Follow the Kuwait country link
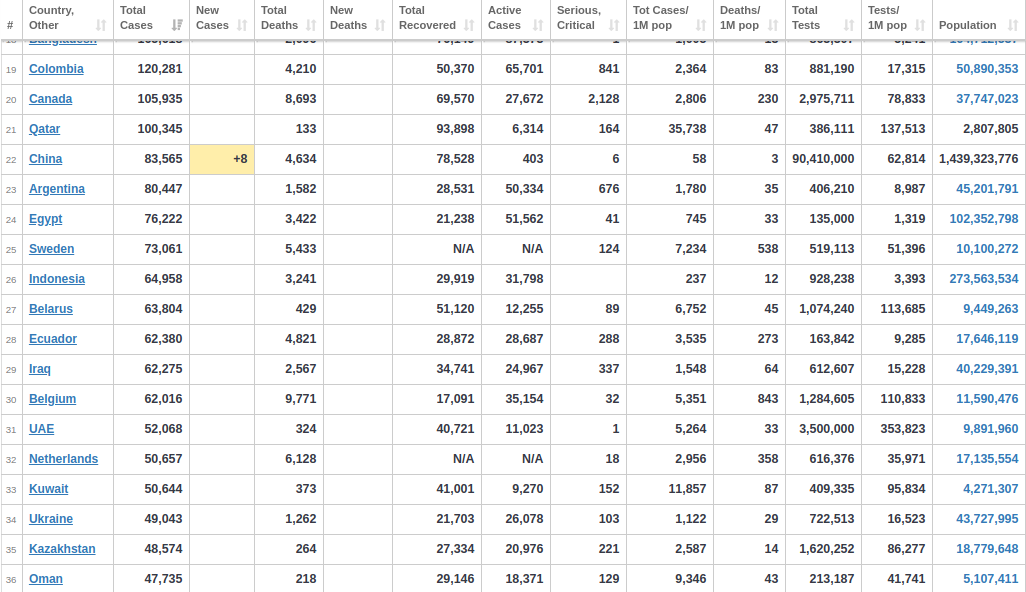1026x592 pixels. 48,489
